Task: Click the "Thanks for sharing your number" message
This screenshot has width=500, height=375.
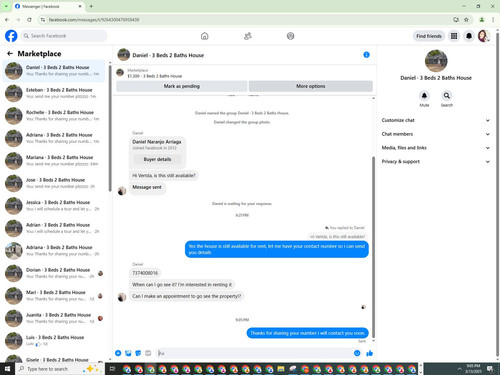Action: 307,333
